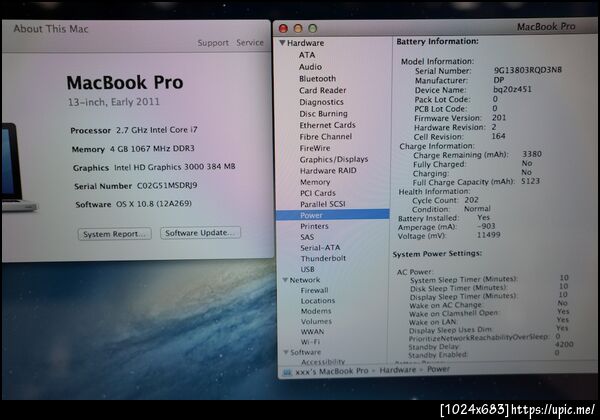Click Power in the bottom path bar

(x=438, y=369)
